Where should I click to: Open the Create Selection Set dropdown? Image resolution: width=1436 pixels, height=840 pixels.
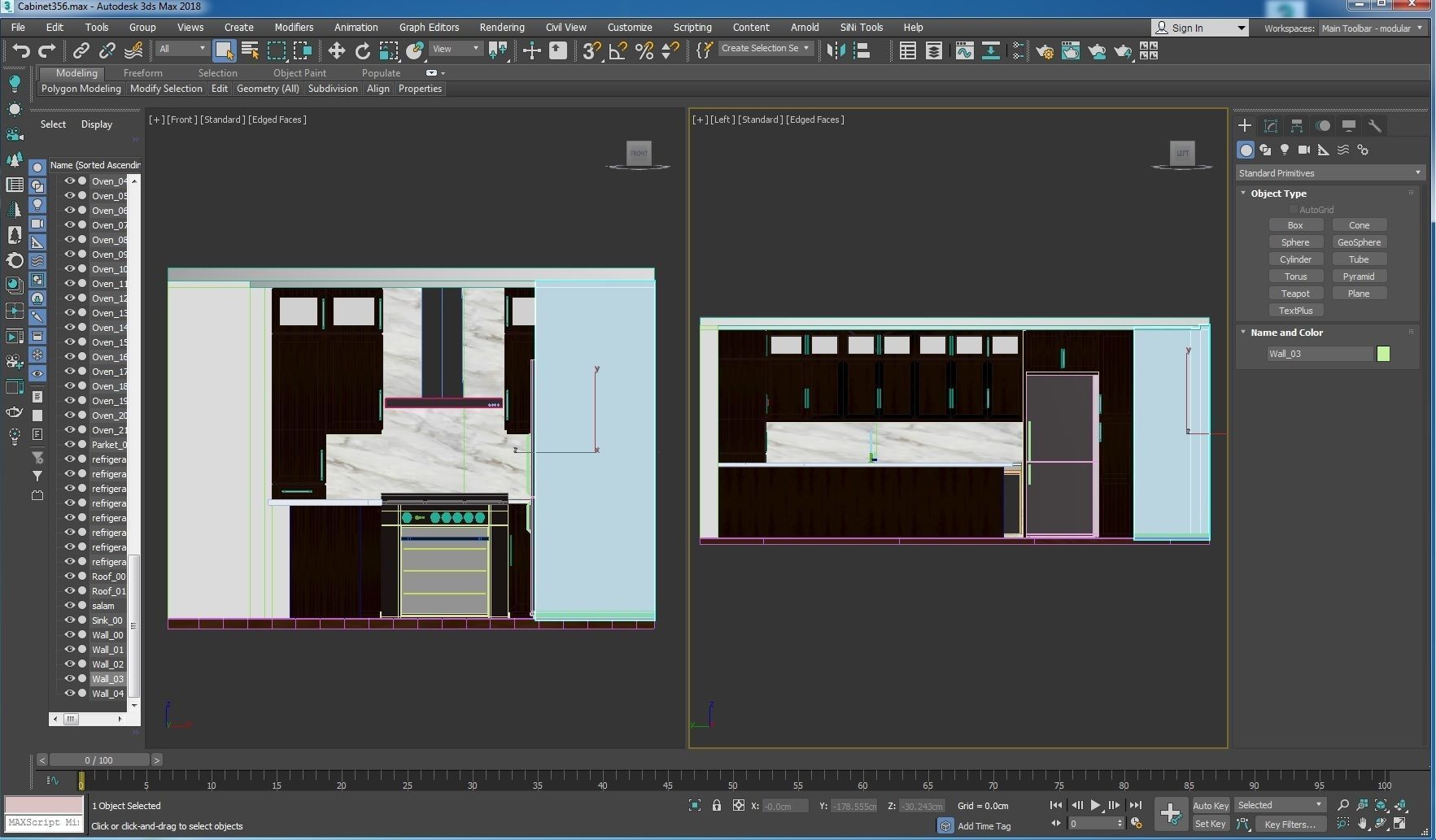765,49
